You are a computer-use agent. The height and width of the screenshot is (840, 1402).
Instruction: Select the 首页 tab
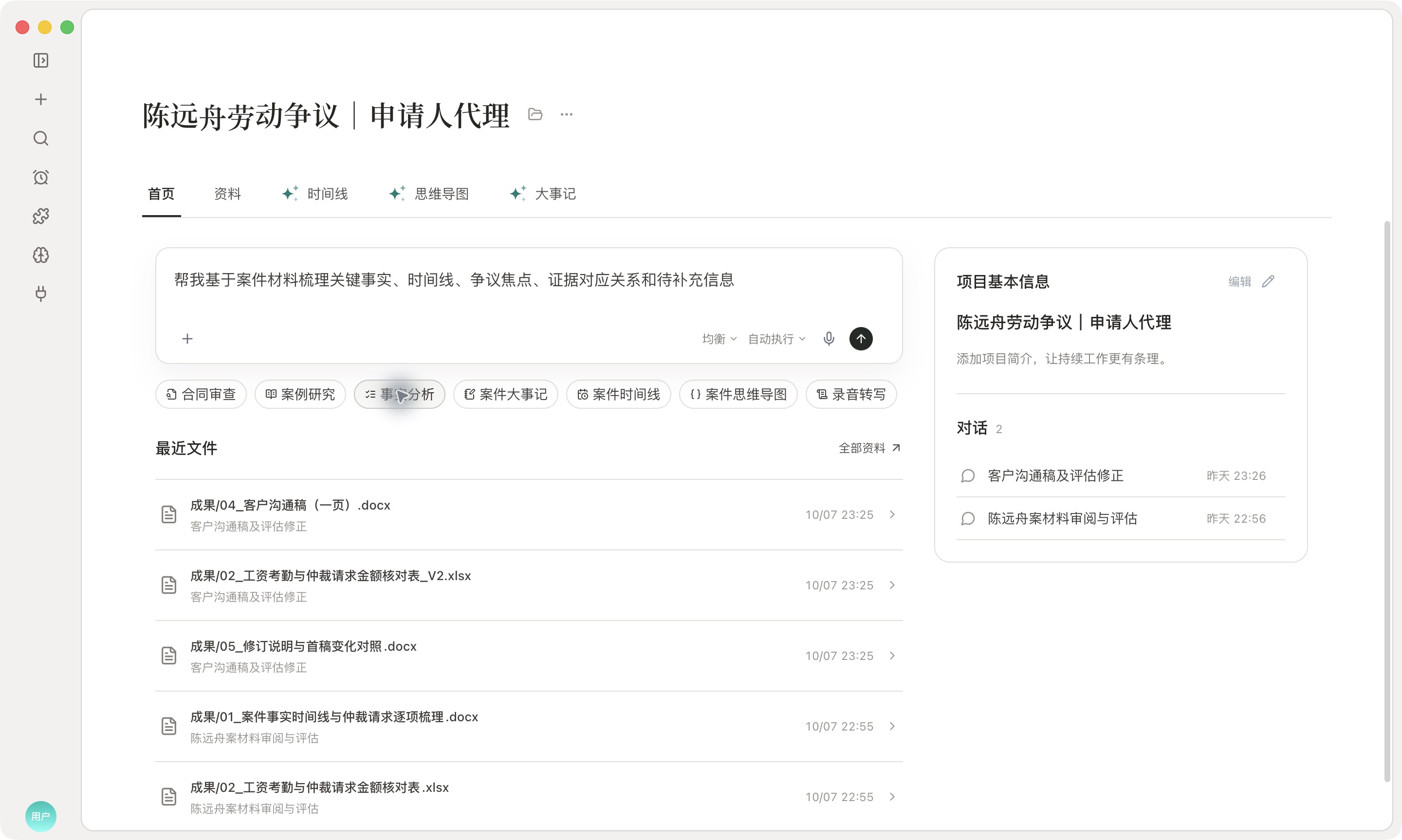point(161,194)
